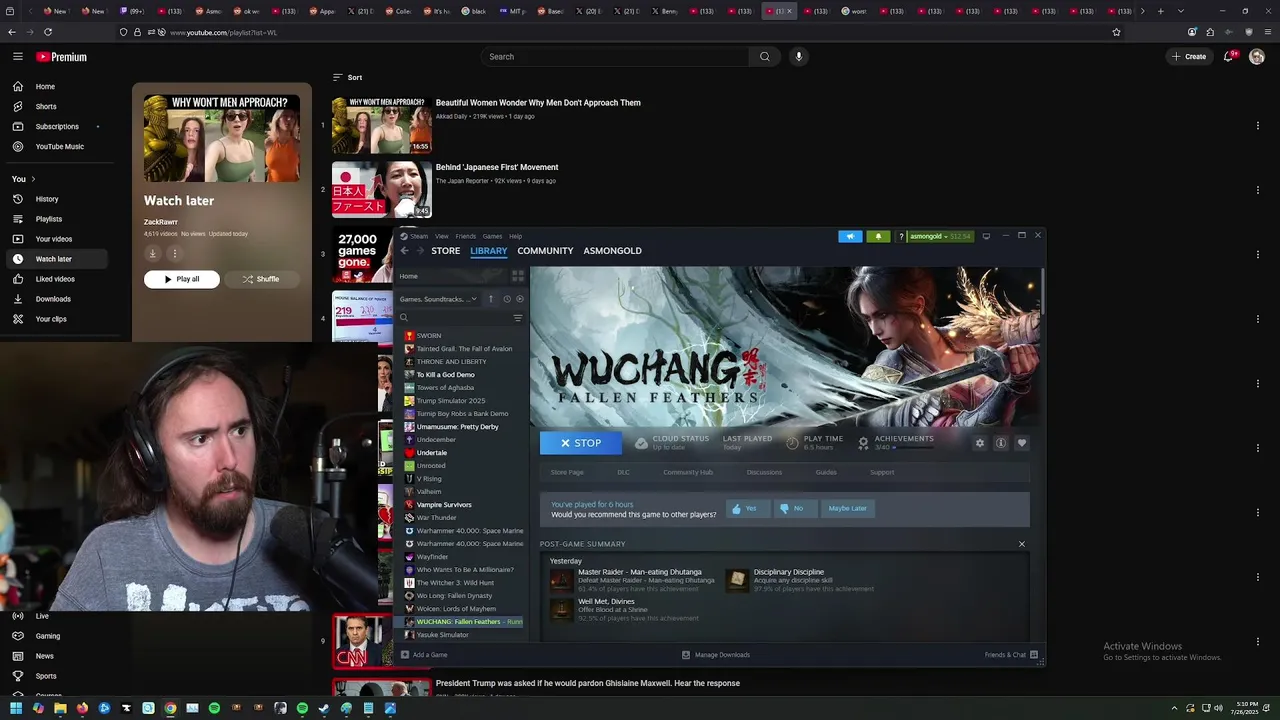Screen dimensions: 1280x720
Task: Switch Steam library to grid collections view
Action: point(518,276)
